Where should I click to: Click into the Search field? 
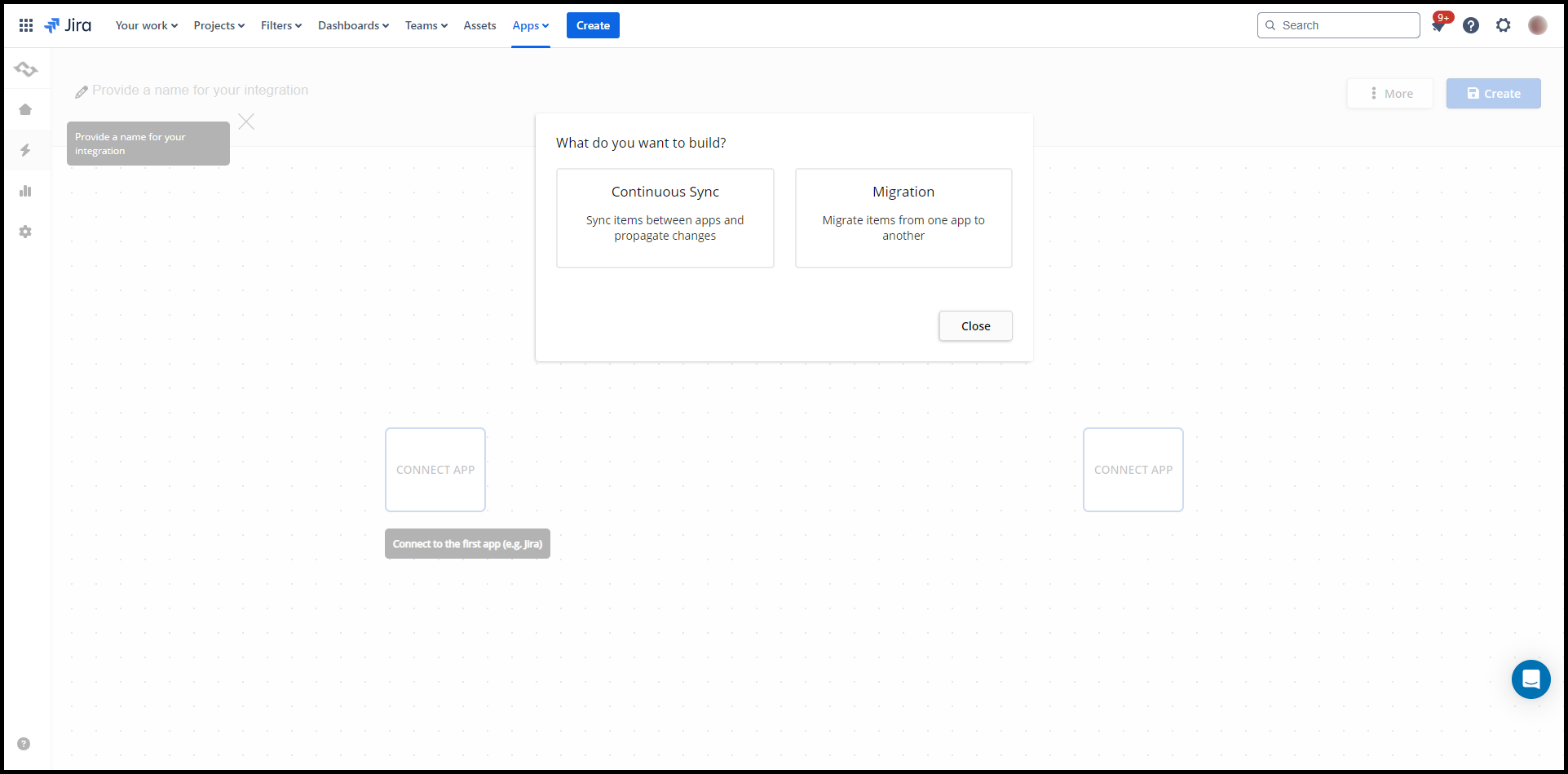(1345, 25)
